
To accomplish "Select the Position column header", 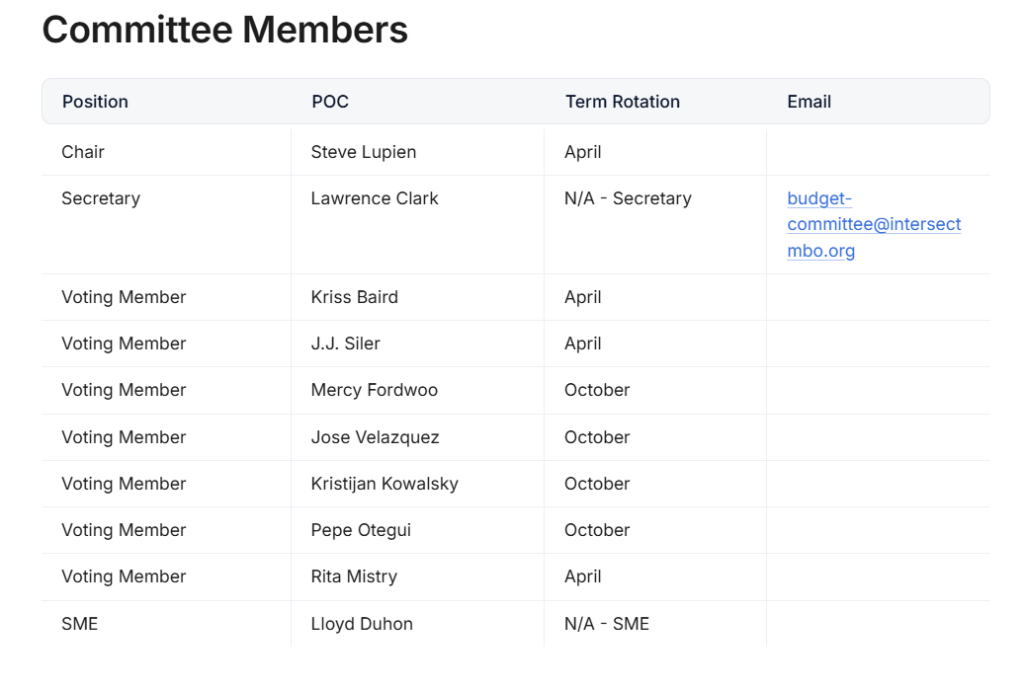I will click(x=95, y=102).
